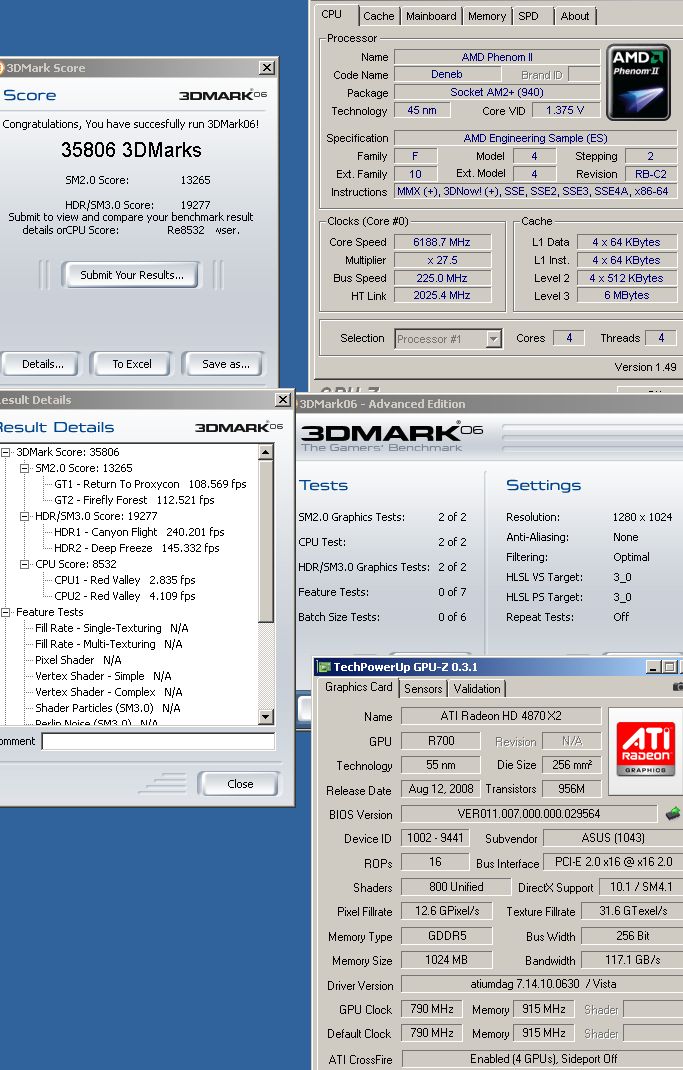
Task: Click the Submit Your Results button
Action: [132, 275]
